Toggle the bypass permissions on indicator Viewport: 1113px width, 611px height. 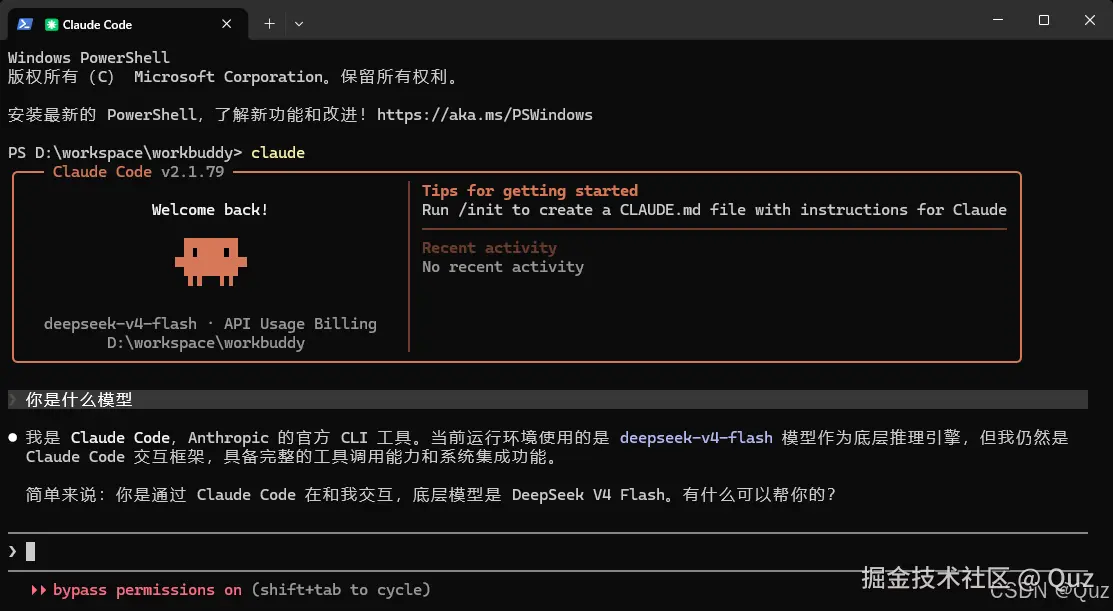pos(147,590)
